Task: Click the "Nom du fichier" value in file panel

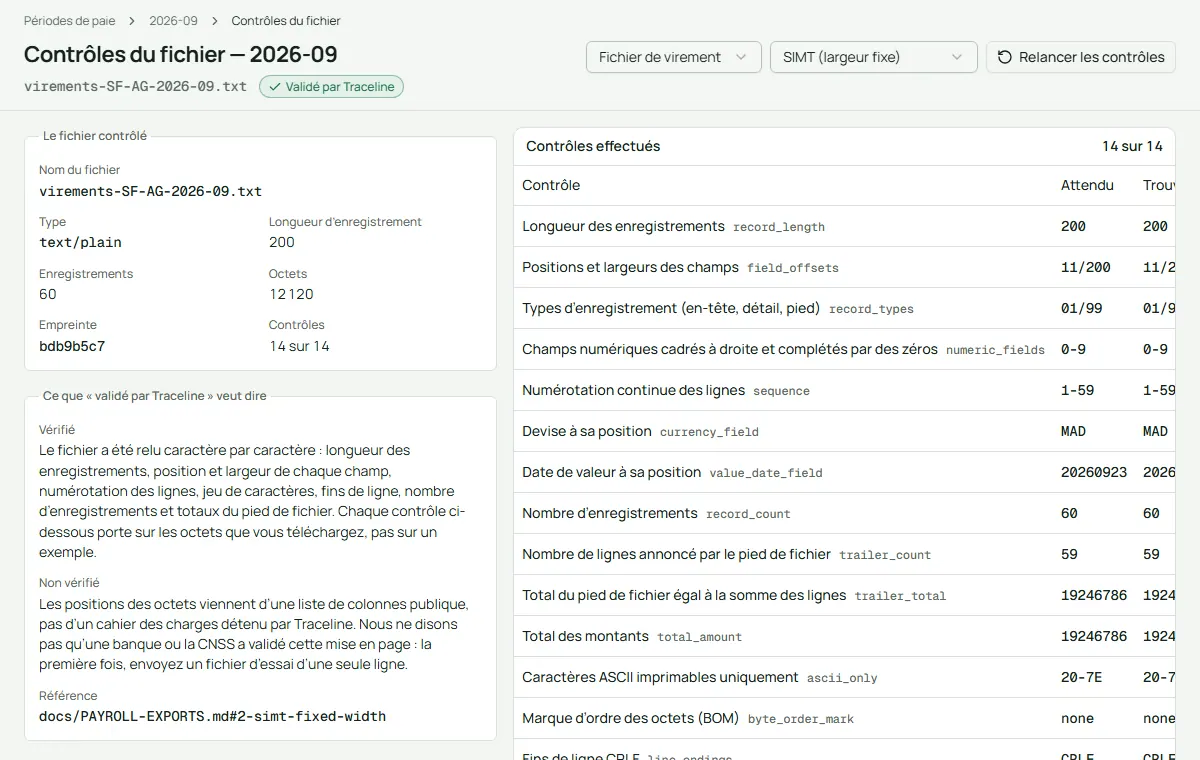Action: point(150,191)
